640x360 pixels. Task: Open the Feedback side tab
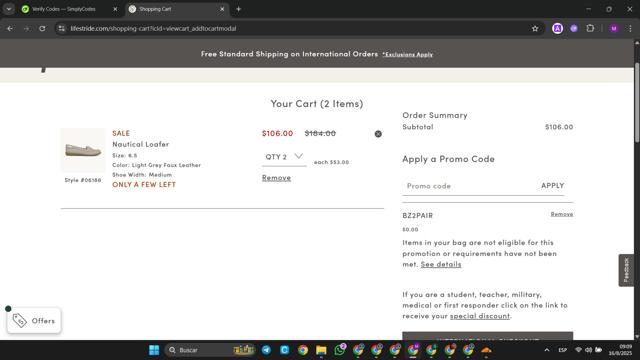(626, 270)
